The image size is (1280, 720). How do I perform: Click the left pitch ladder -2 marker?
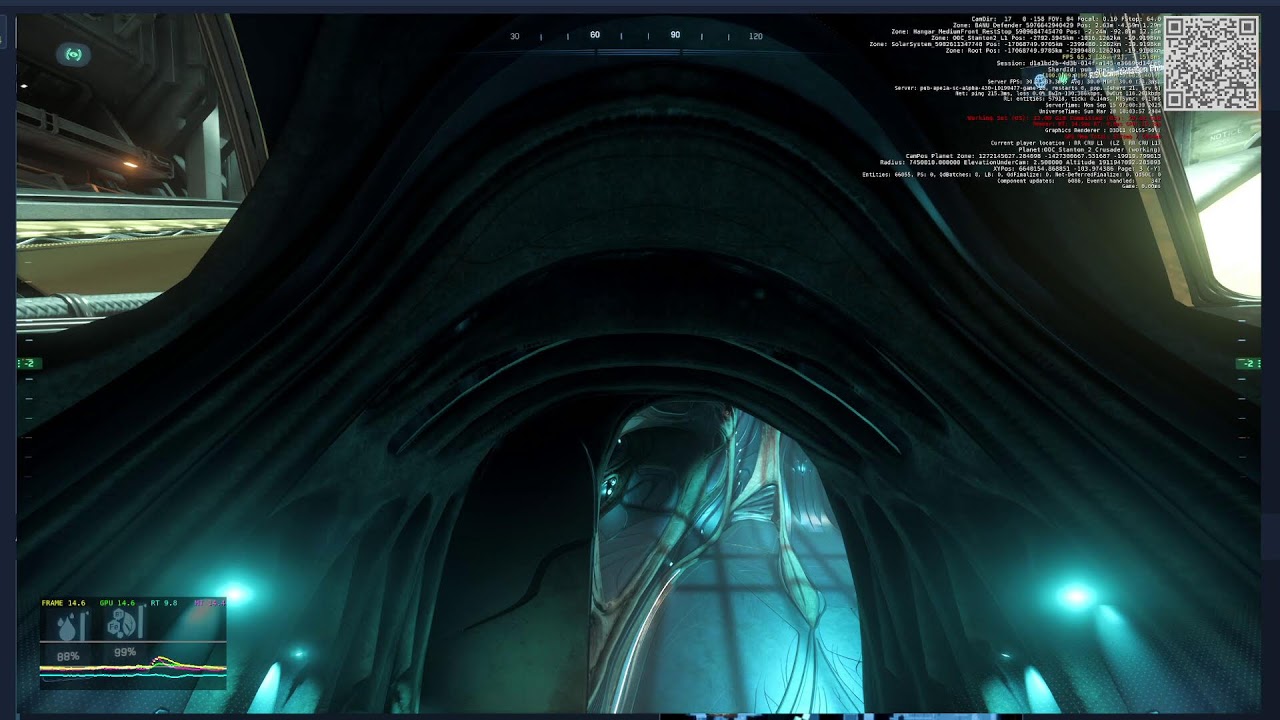point(28,363)
